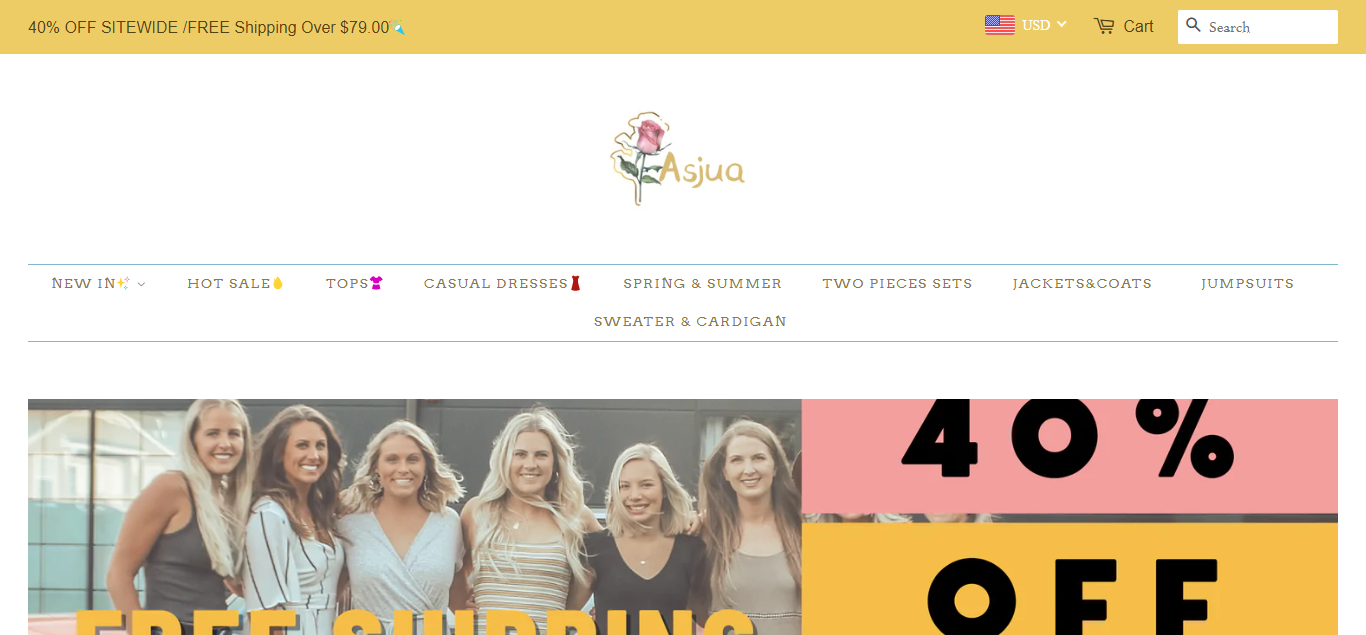Open the Spring & Summer menu
The image size is (1366, 635).
[702, 284]
